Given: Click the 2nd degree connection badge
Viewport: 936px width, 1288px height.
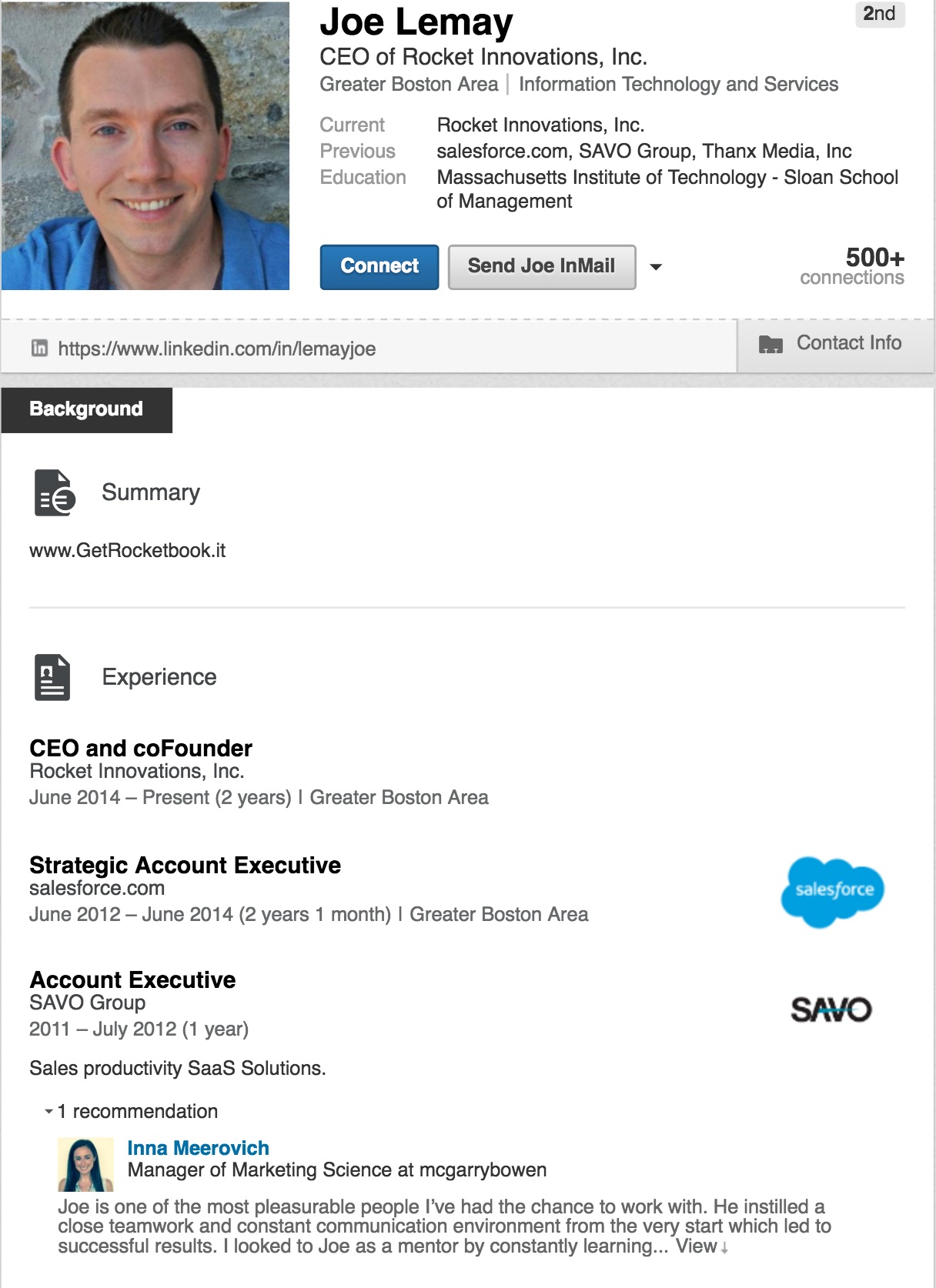Looking at the screenshot, I should click(879, 14).
